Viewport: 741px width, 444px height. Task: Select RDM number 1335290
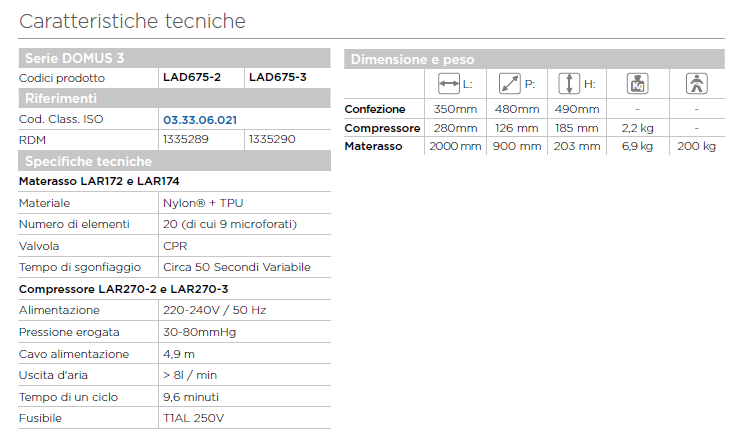tap(272, 139)
